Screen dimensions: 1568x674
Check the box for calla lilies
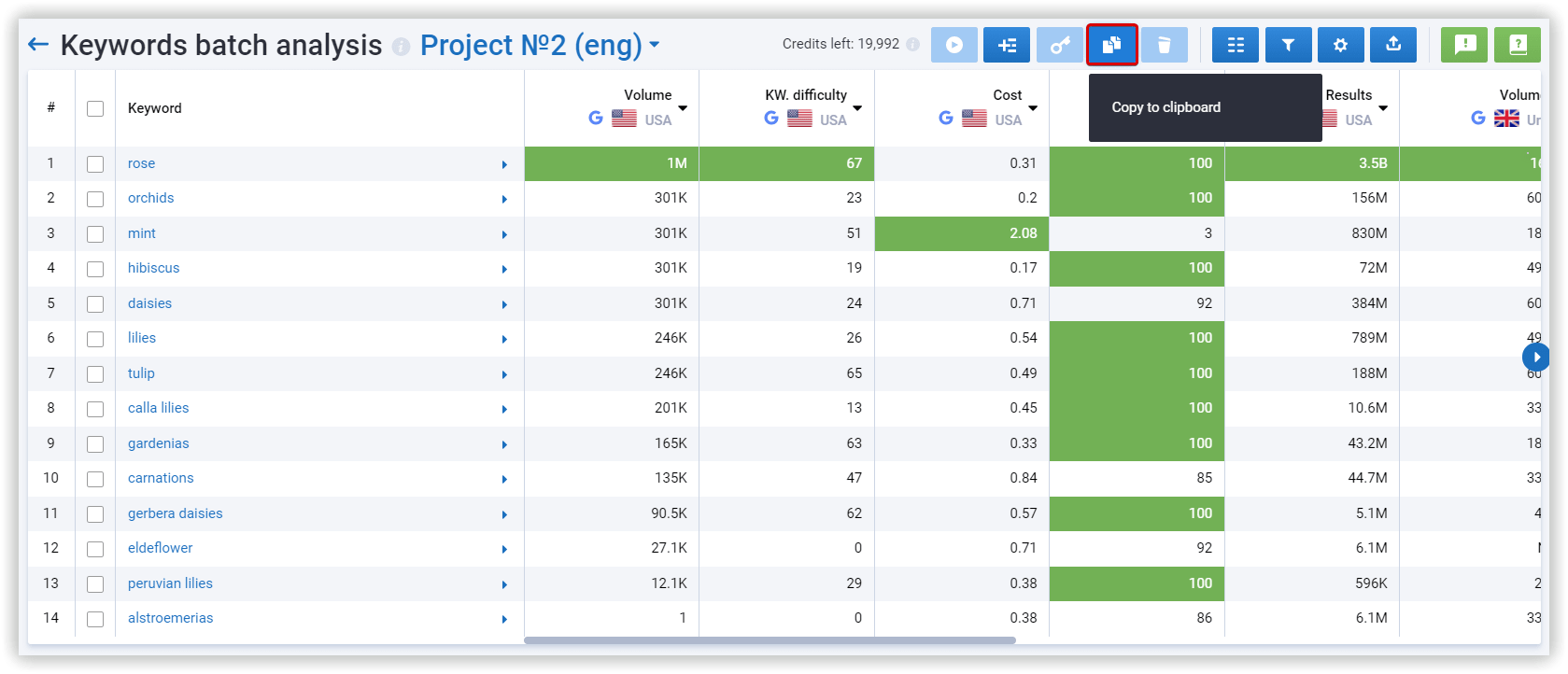pos(95,409)
